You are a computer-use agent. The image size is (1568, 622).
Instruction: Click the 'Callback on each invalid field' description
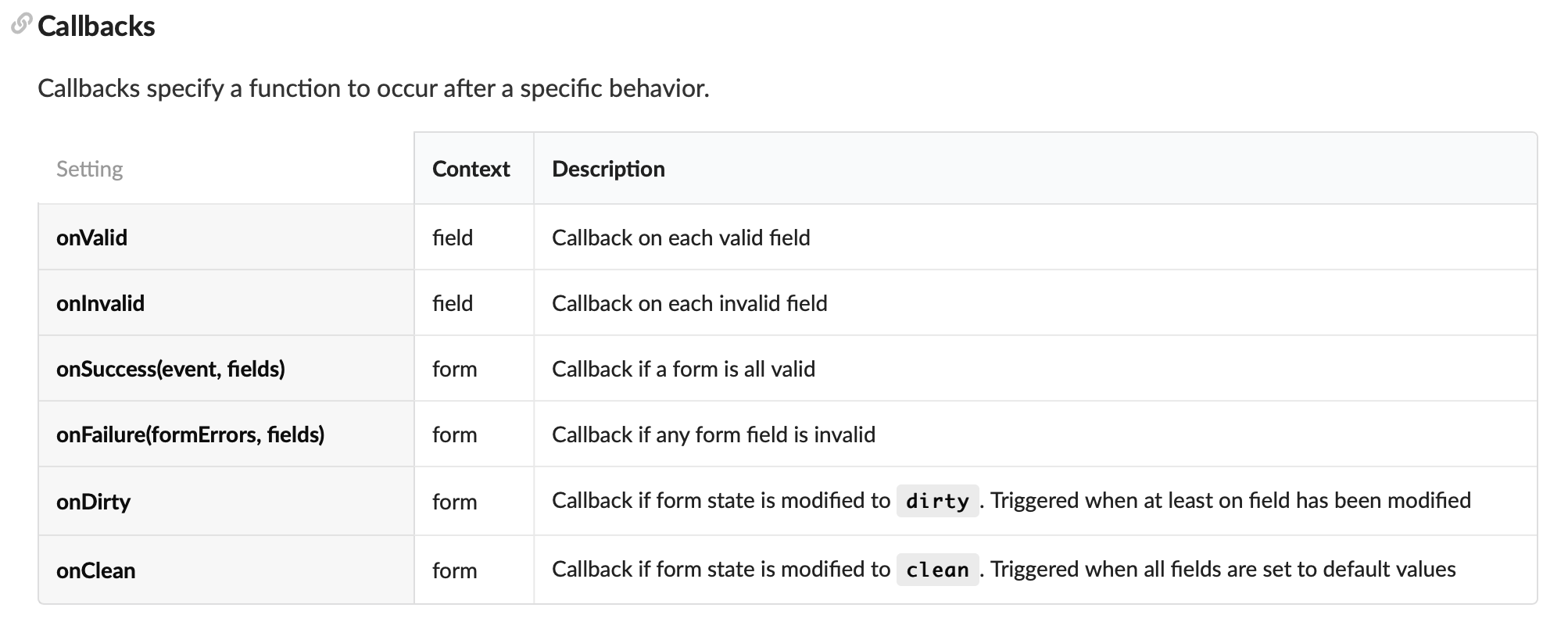point(689,303)
